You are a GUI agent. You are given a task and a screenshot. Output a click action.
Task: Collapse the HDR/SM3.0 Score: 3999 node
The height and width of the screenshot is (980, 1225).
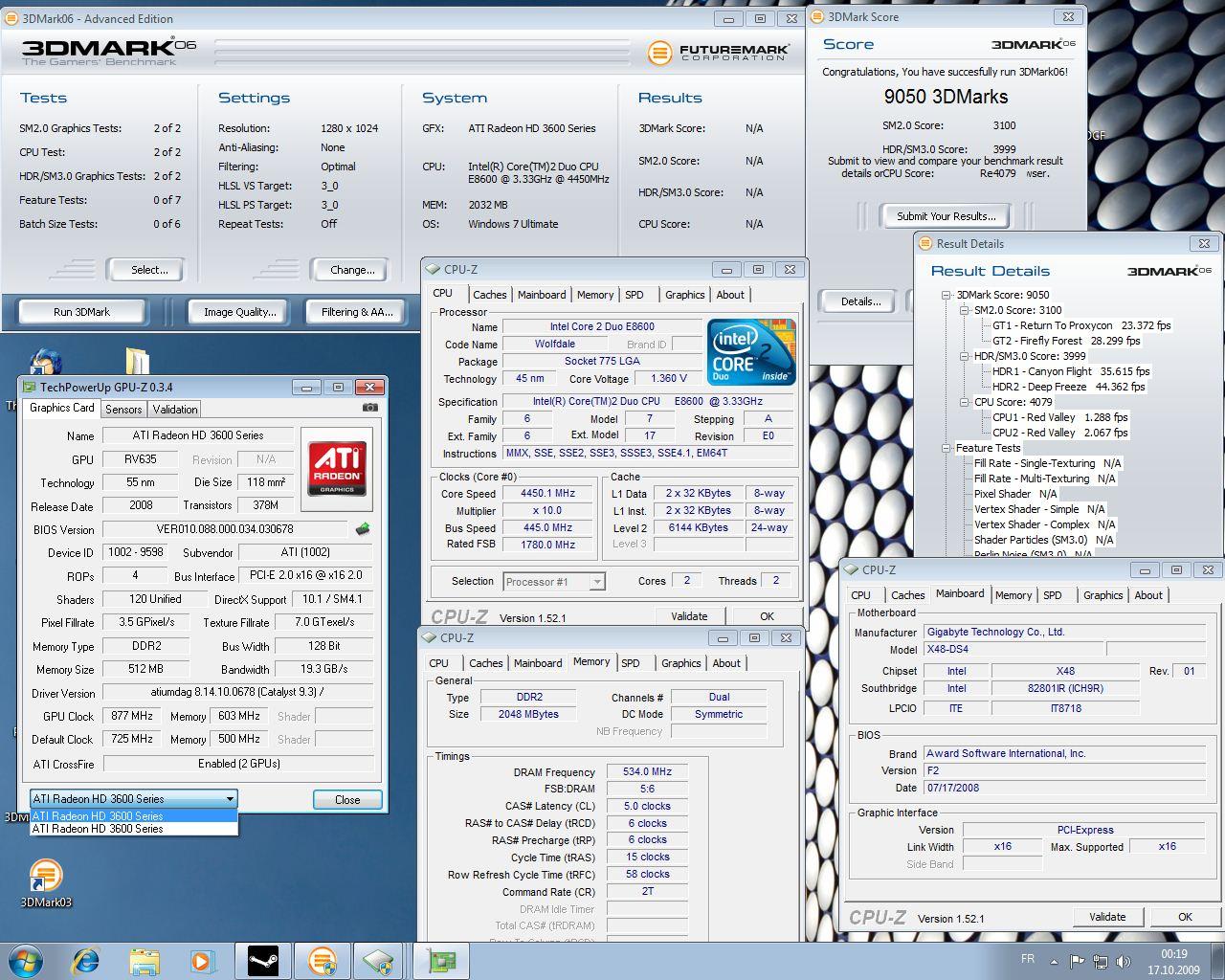pos(964,356)
